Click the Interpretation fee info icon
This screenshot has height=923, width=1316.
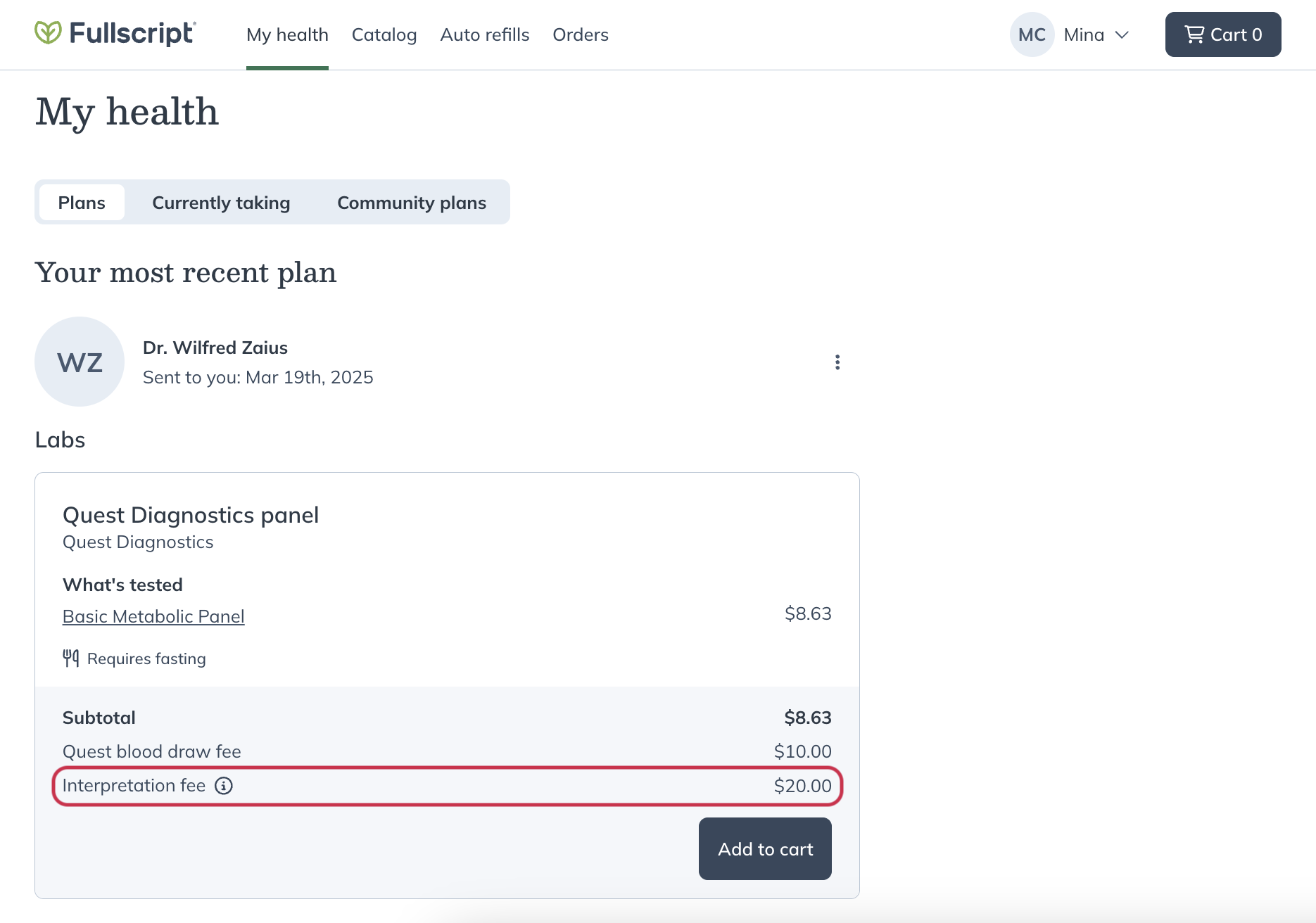point(224,786)
